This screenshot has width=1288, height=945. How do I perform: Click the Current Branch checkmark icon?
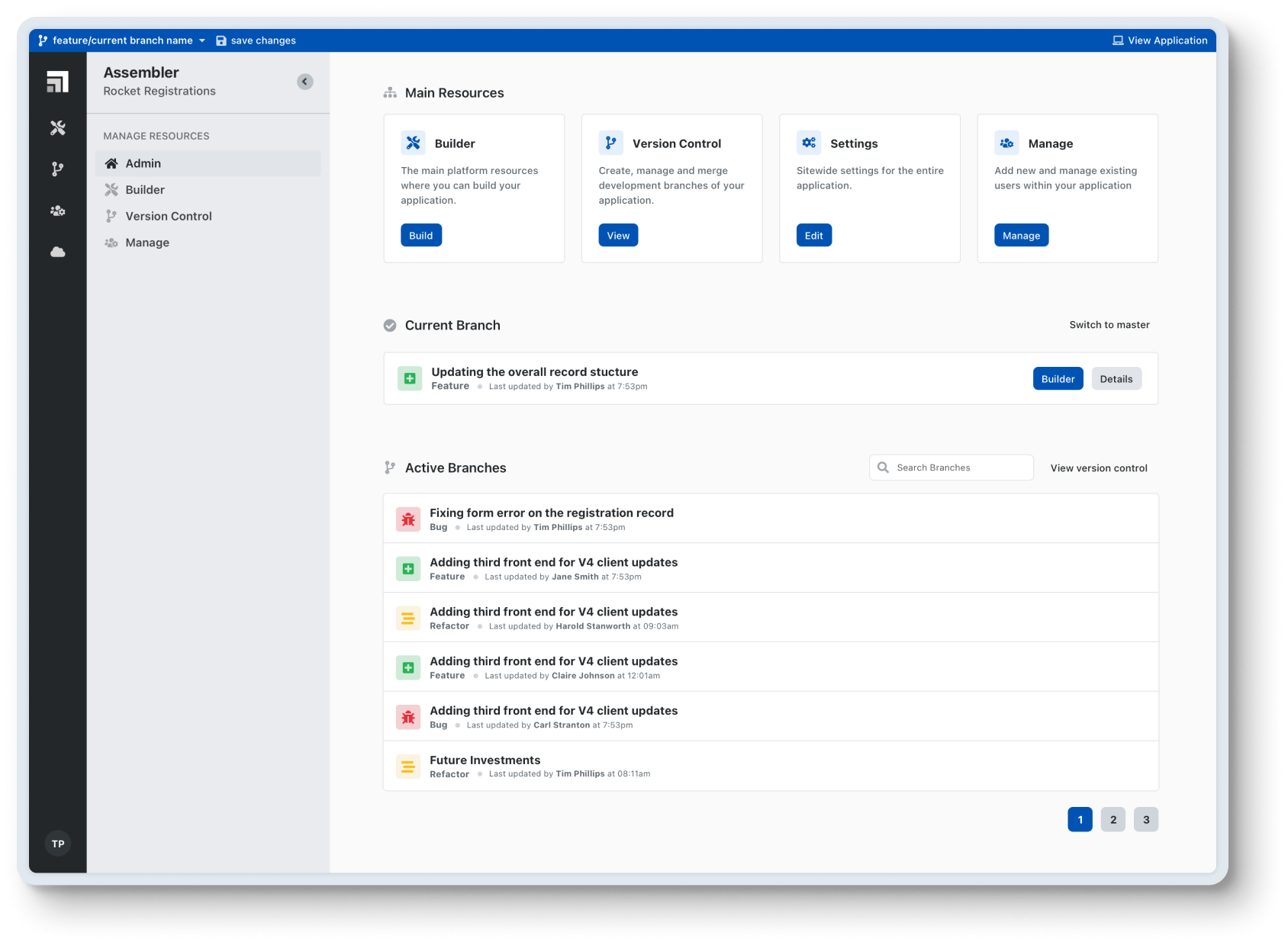point(390,326)
